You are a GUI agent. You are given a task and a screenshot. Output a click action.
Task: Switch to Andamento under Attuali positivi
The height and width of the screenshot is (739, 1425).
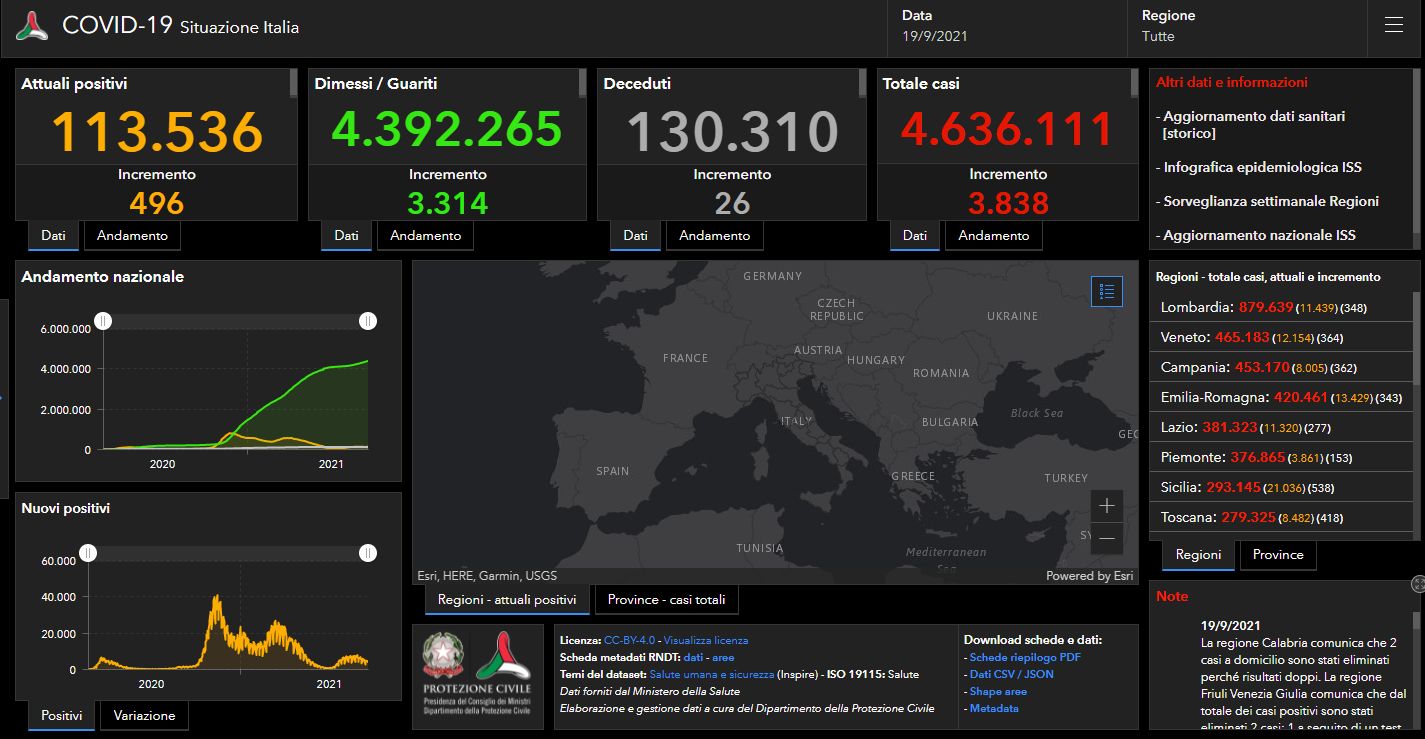pyautogui.click(x=132, y=235)
